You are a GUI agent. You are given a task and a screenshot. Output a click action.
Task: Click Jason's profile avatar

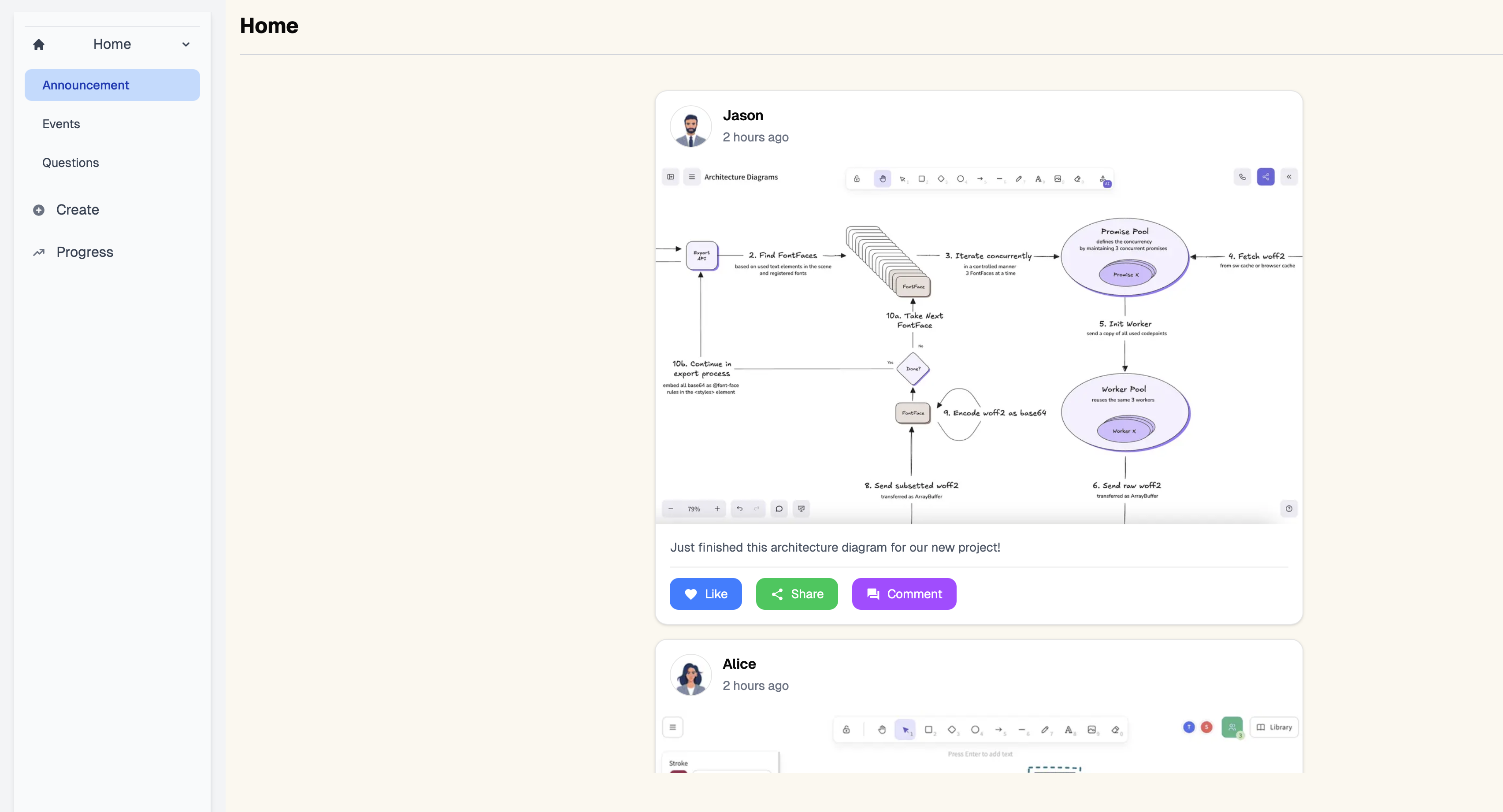pyautogui.click(x=690, y=126)
